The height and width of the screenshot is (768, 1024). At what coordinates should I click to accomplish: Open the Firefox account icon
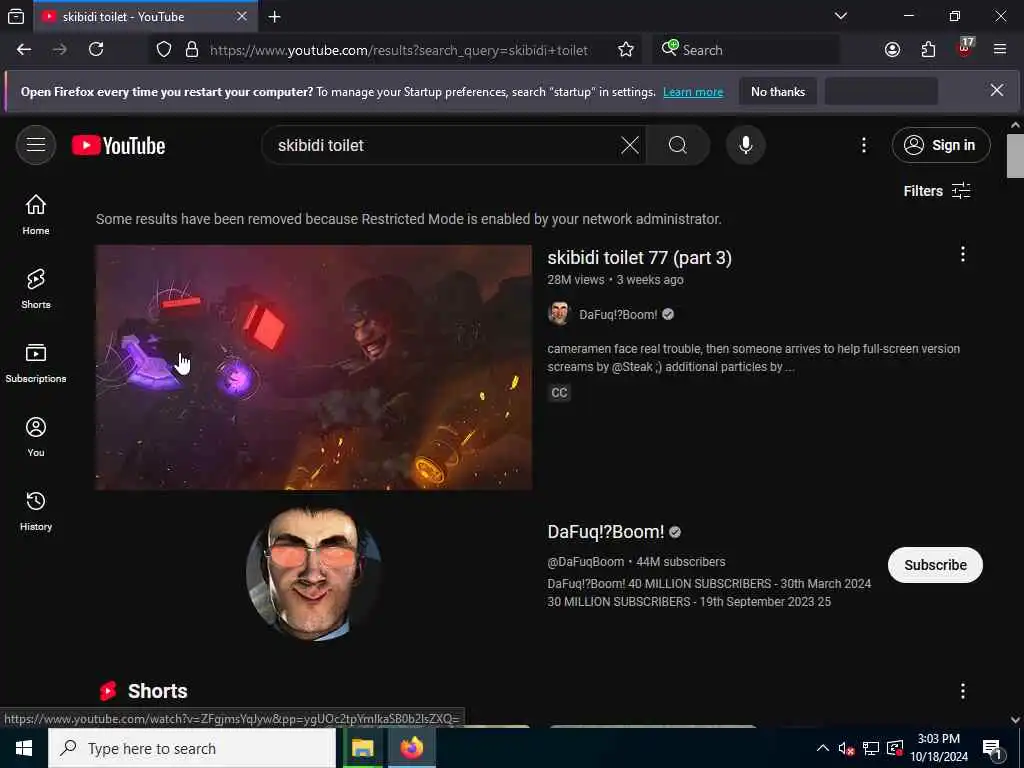(x=892, y=50)
